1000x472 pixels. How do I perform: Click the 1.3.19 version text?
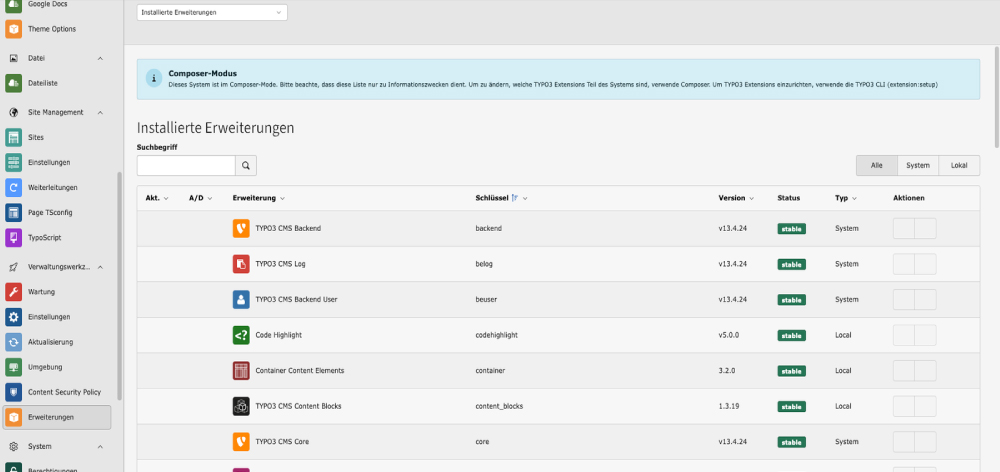point(729,406)
